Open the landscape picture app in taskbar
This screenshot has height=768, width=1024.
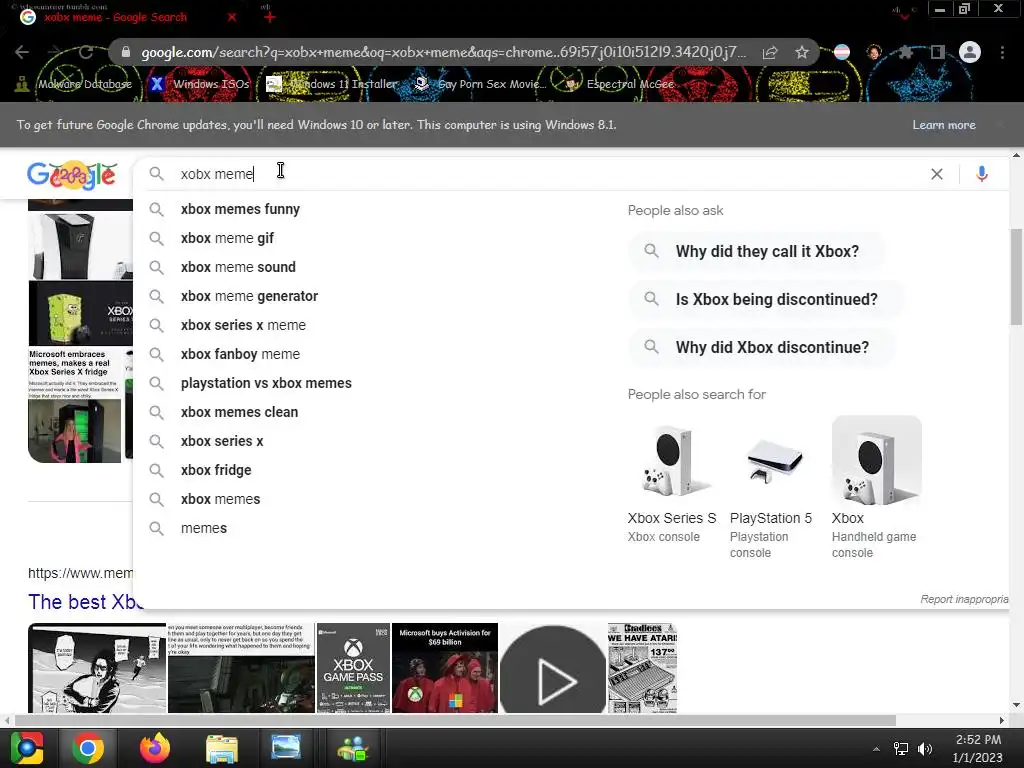coord(286,748)
